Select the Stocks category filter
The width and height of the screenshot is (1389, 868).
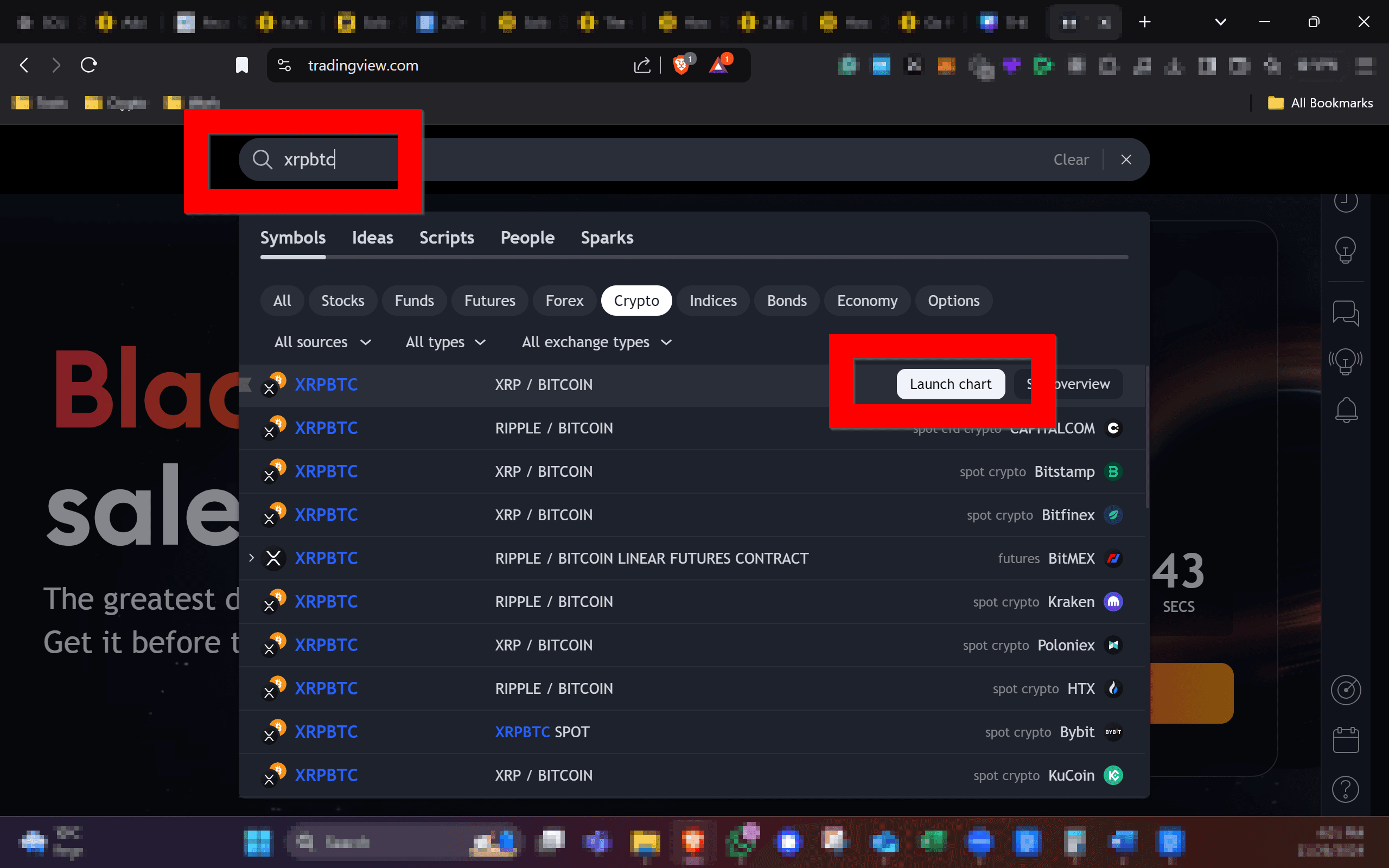point(343,301)
